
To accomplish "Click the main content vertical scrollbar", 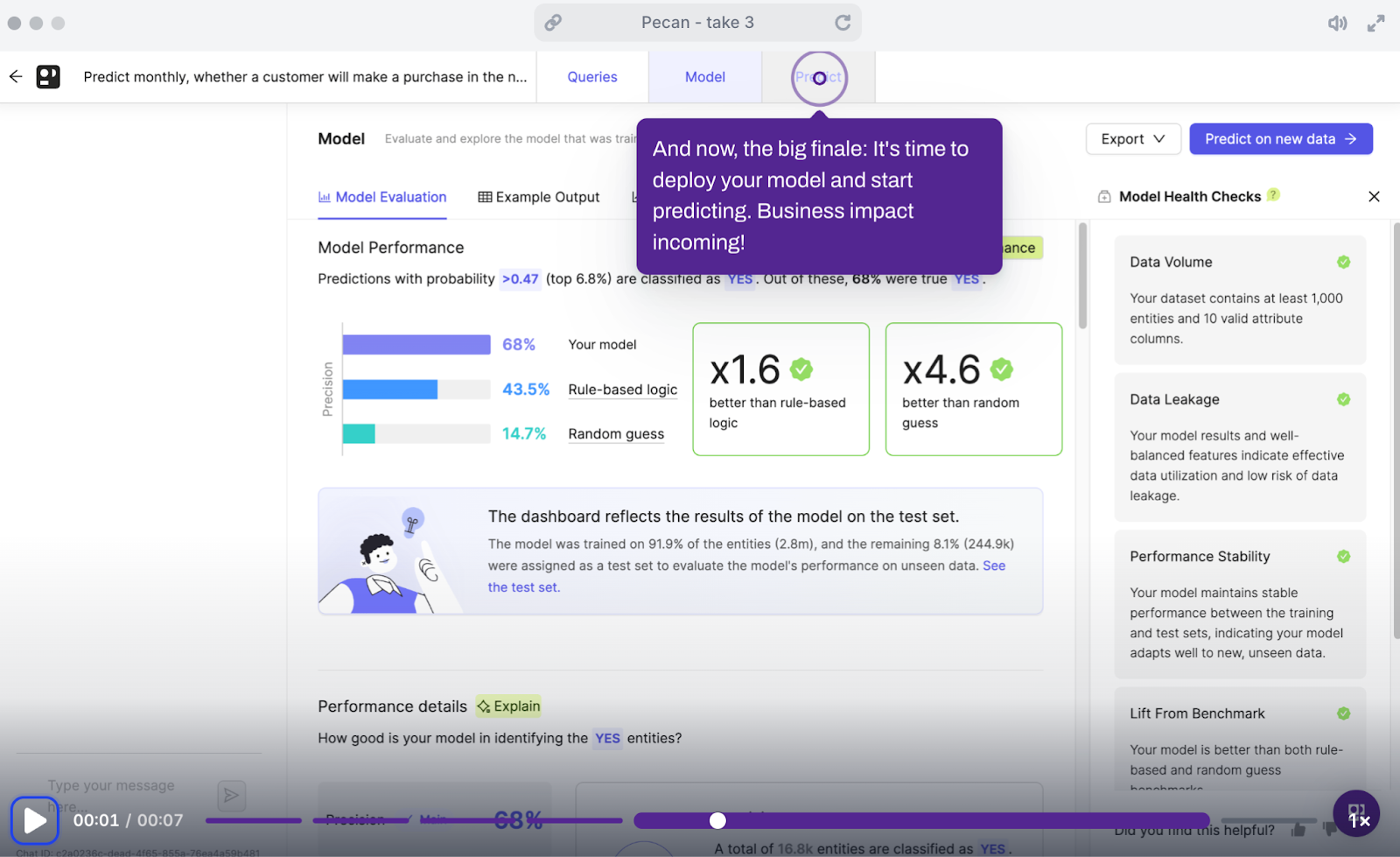I will [1082, 276].
